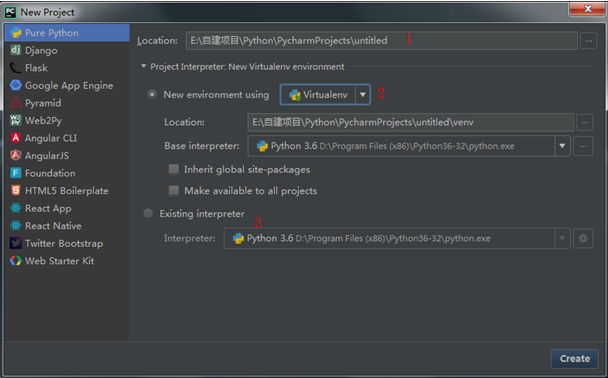Check Make available to all projects
This screenshot has width=608, height=378.
coord(174,190)
